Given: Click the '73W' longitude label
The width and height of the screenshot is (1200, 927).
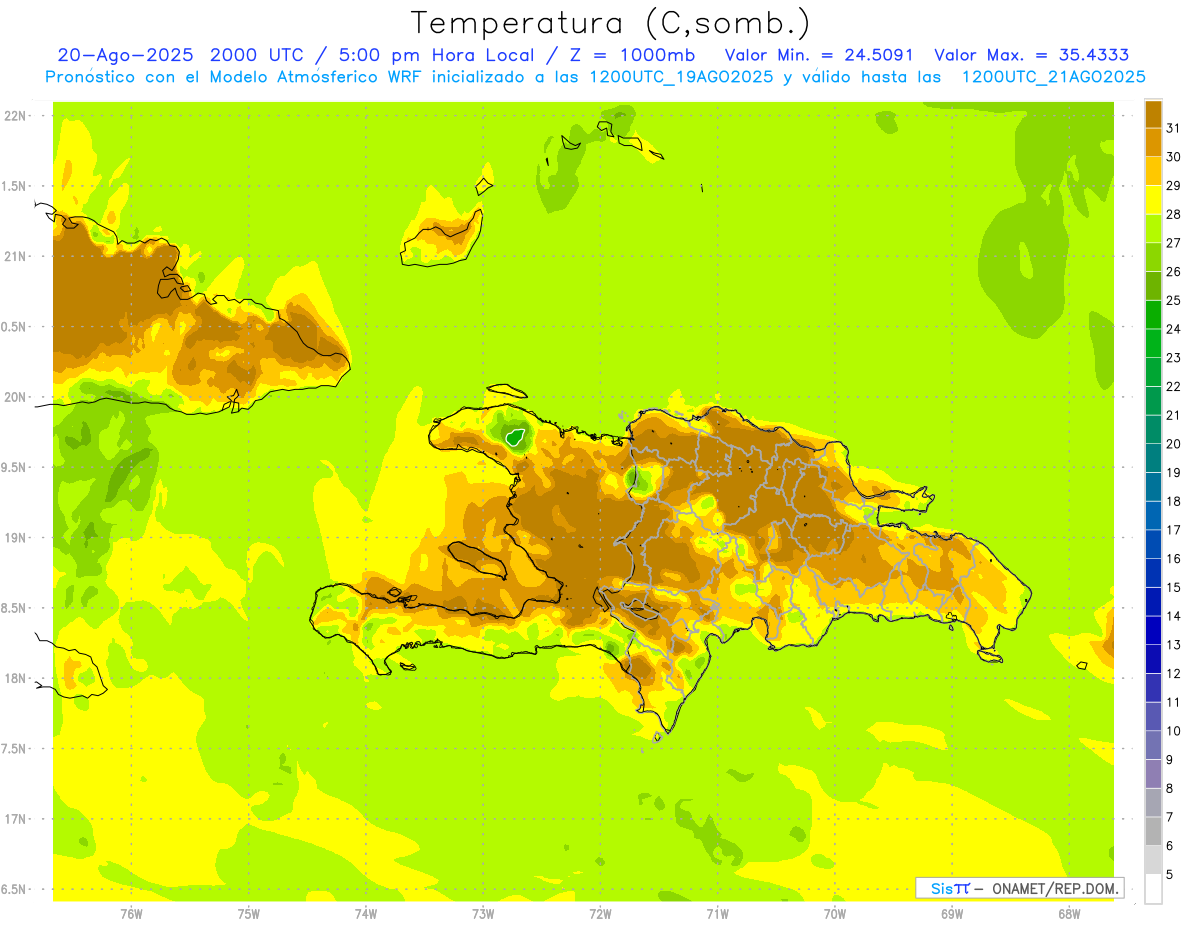Looking at the screenshot, I should (483, 914).
